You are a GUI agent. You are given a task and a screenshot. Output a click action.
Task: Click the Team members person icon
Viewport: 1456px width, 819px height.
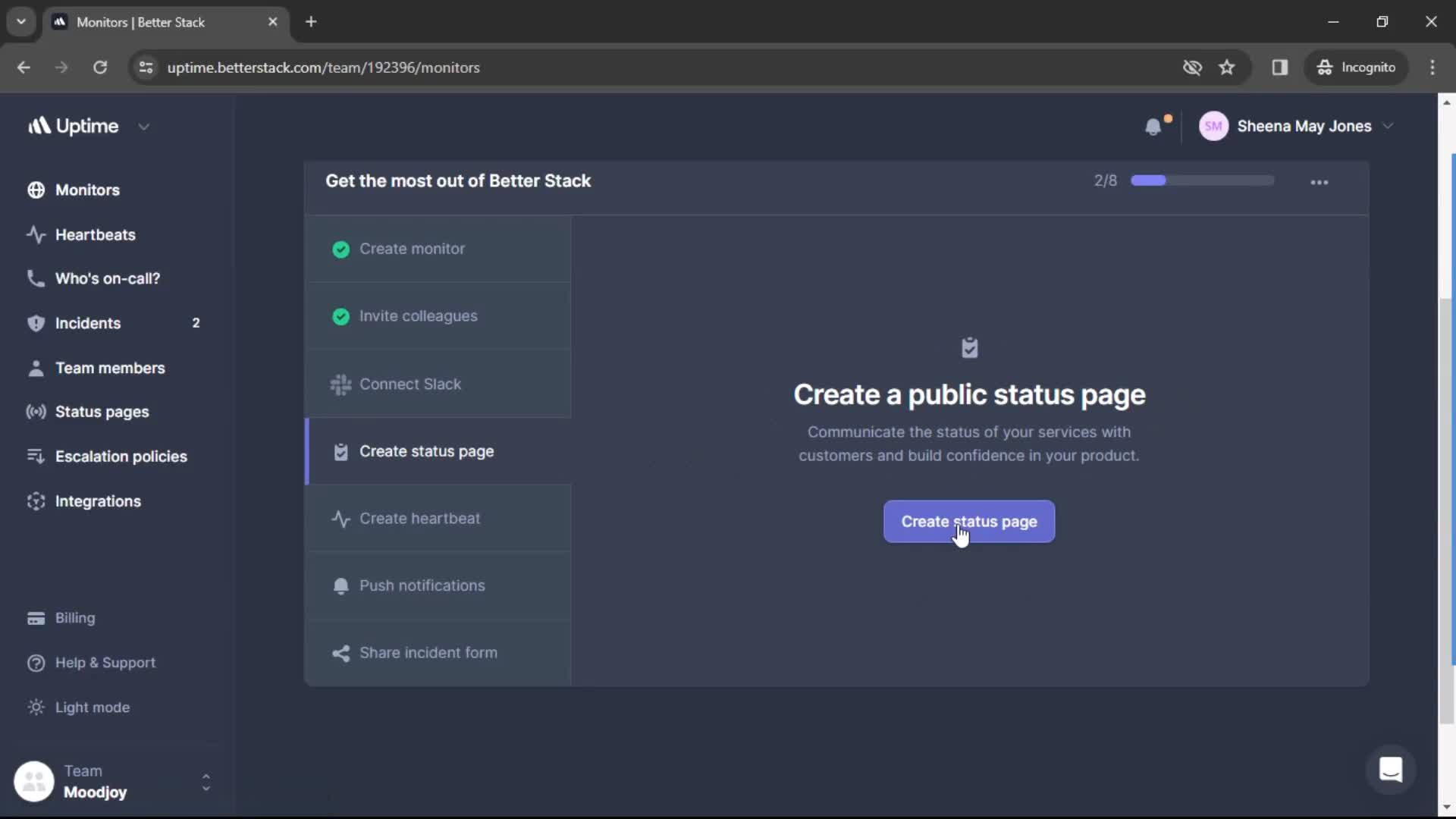click(36, 369)
